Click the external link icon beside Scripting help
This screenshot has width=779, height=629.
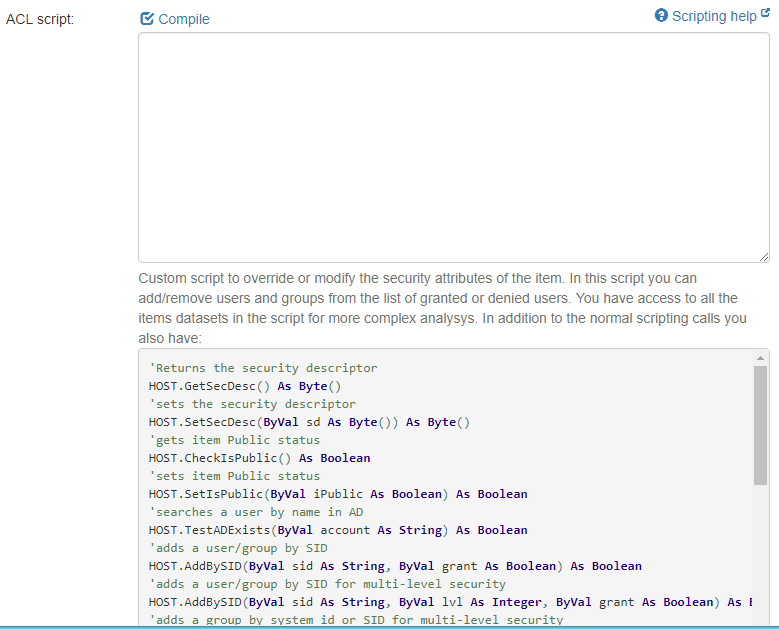pyautogui.click(x=765, y=15)
